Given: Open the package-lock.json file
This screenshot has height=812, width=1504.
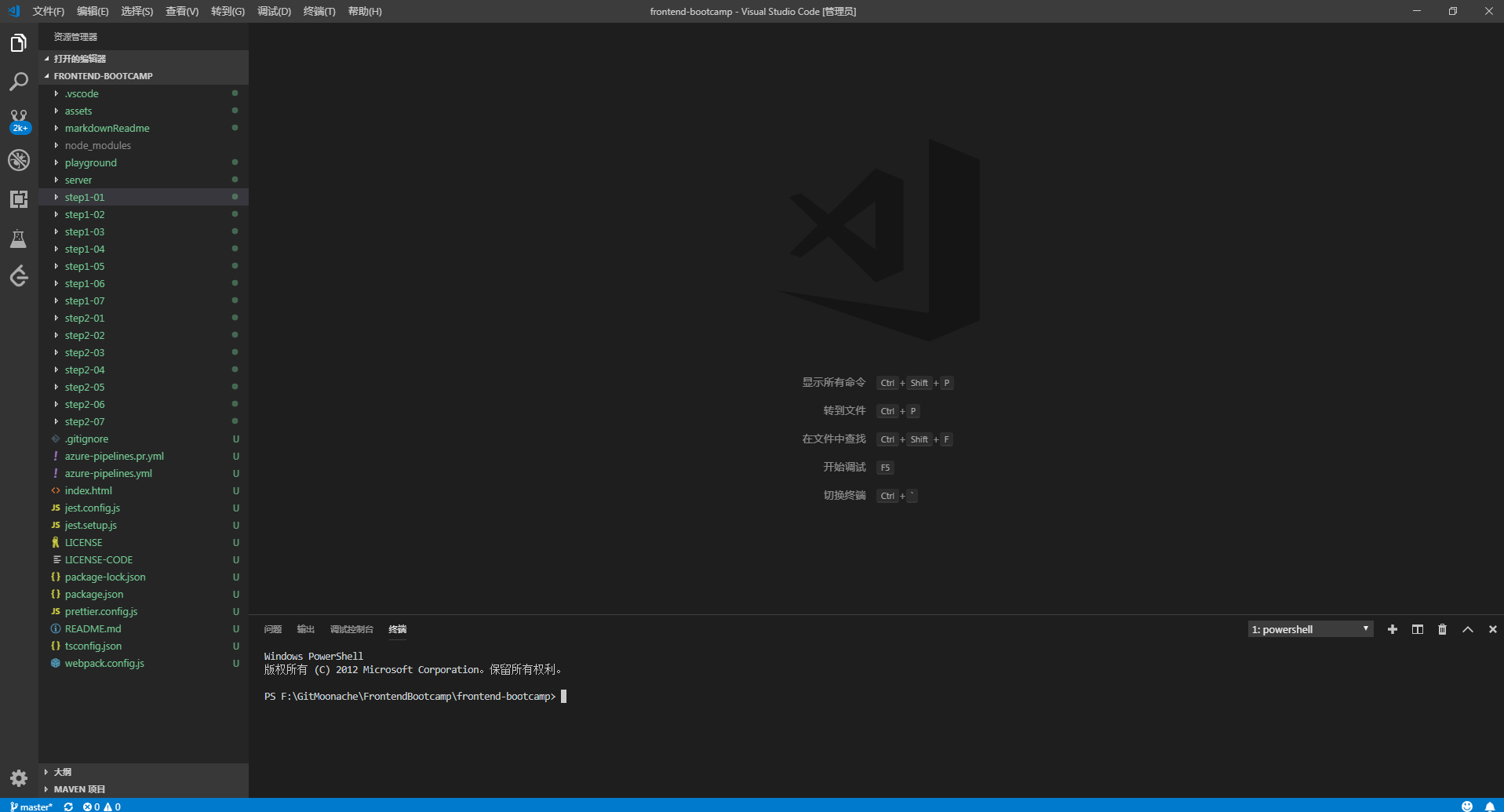Looking at the screenshot, I should point(144,577).
